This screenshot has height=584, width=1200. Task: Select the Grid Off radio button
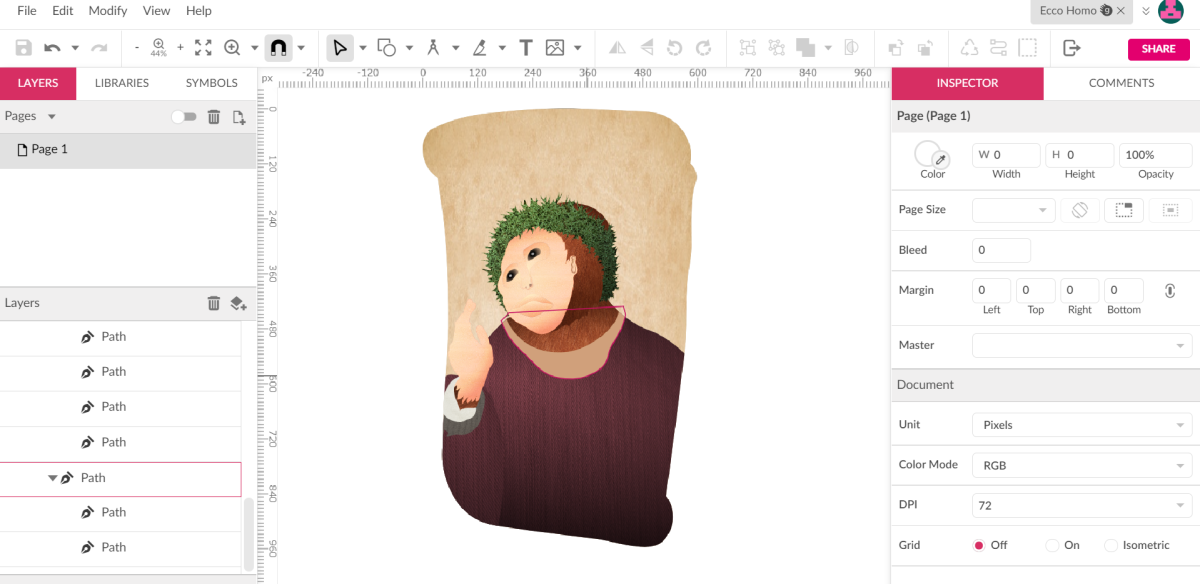pos(979,545)
